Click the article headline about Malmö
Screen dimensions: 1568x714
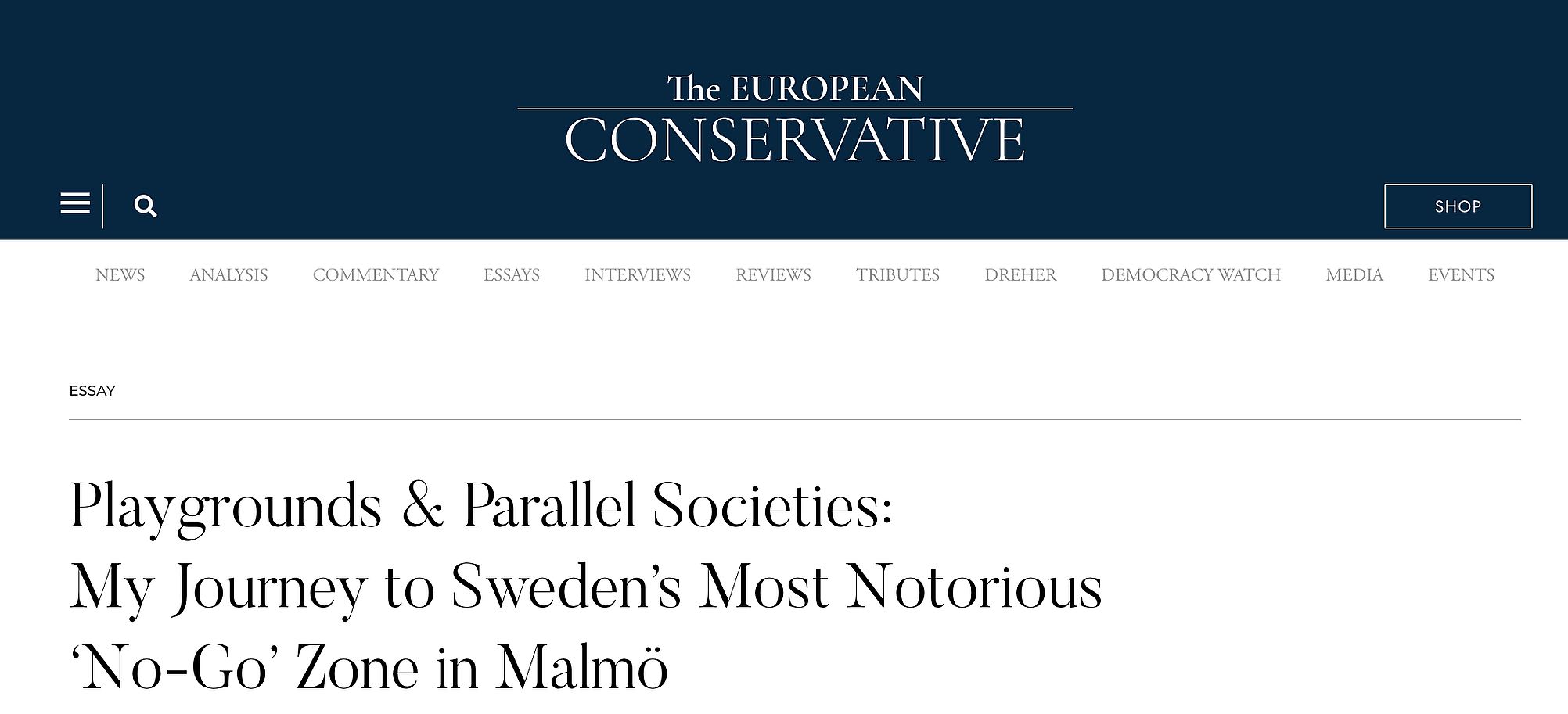click(x=585, y=587)
